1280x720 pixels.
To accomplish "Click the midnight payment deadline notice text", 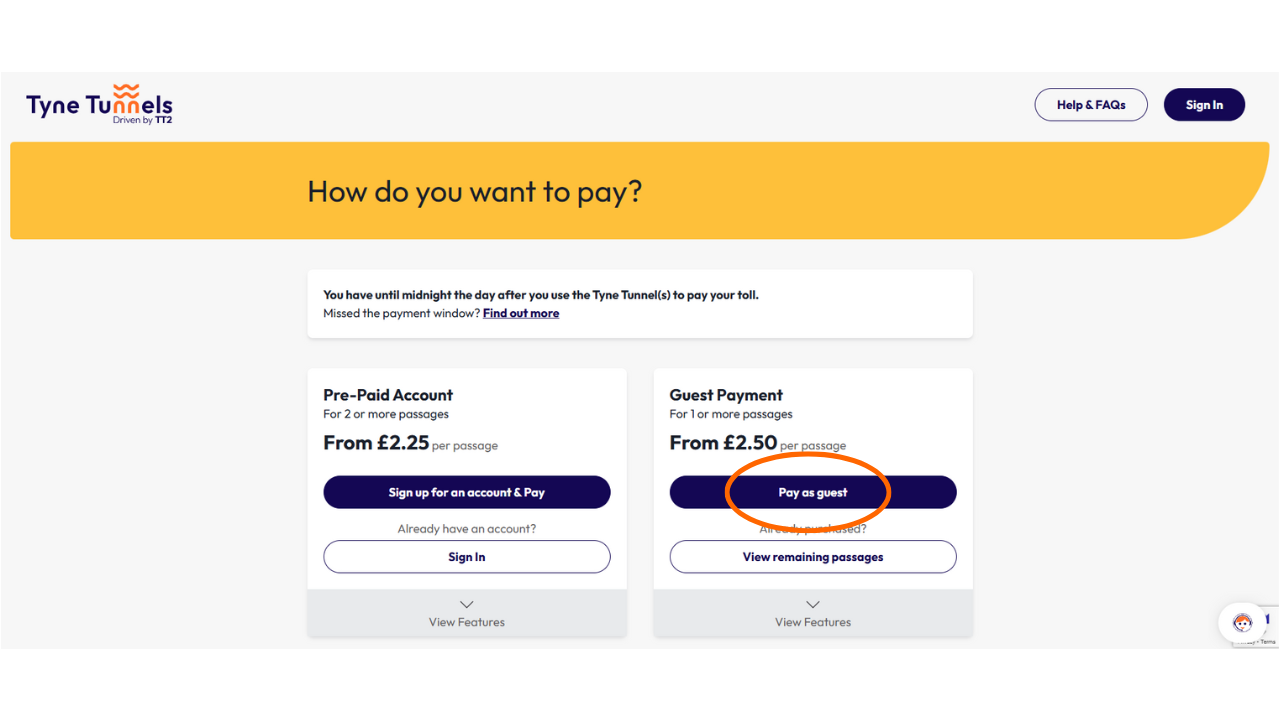I will click(540, 295).
